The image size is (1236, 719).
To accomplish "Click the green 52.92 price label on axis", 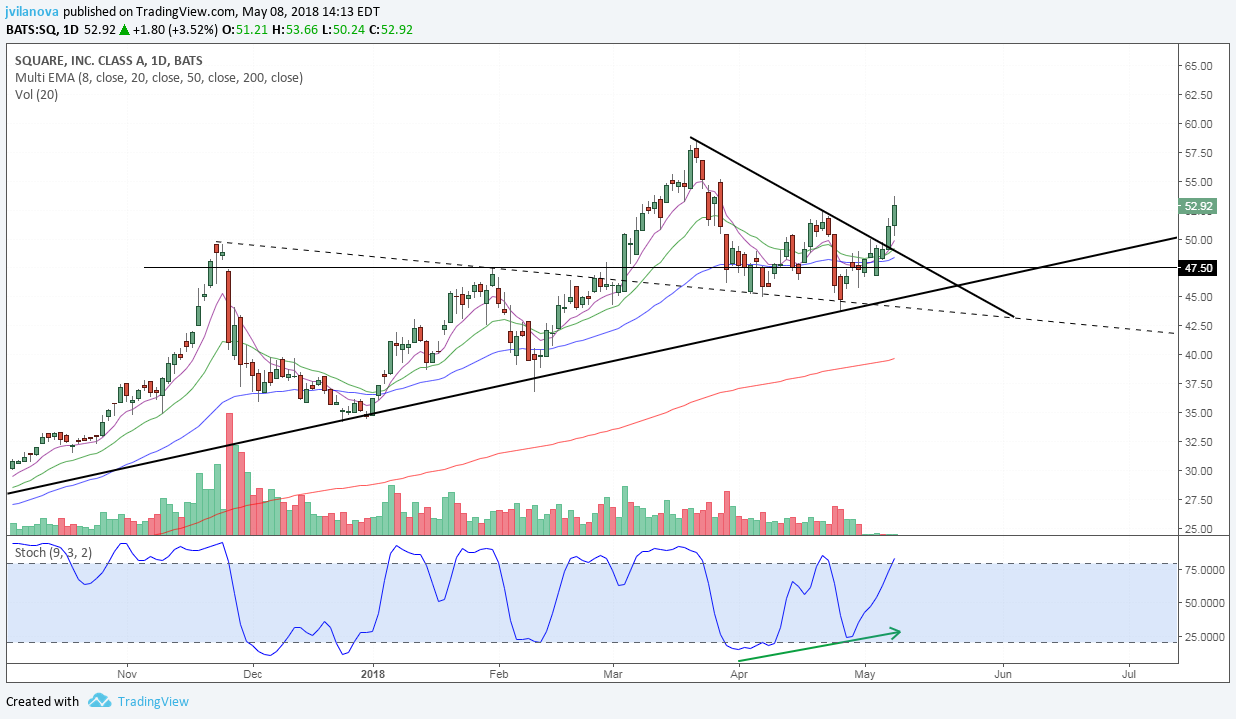I will point(1198,207).
